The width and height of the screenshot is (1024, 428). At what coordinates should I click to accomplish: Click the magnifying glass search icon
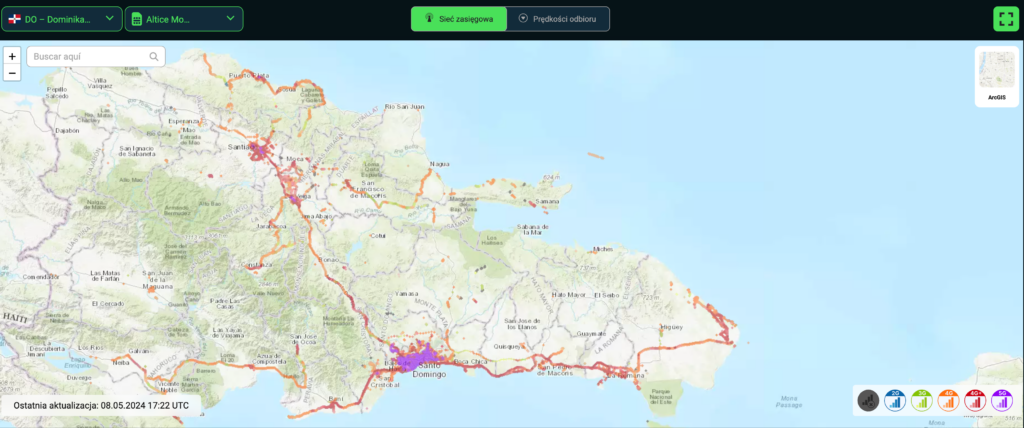click(x=154, y=57)
